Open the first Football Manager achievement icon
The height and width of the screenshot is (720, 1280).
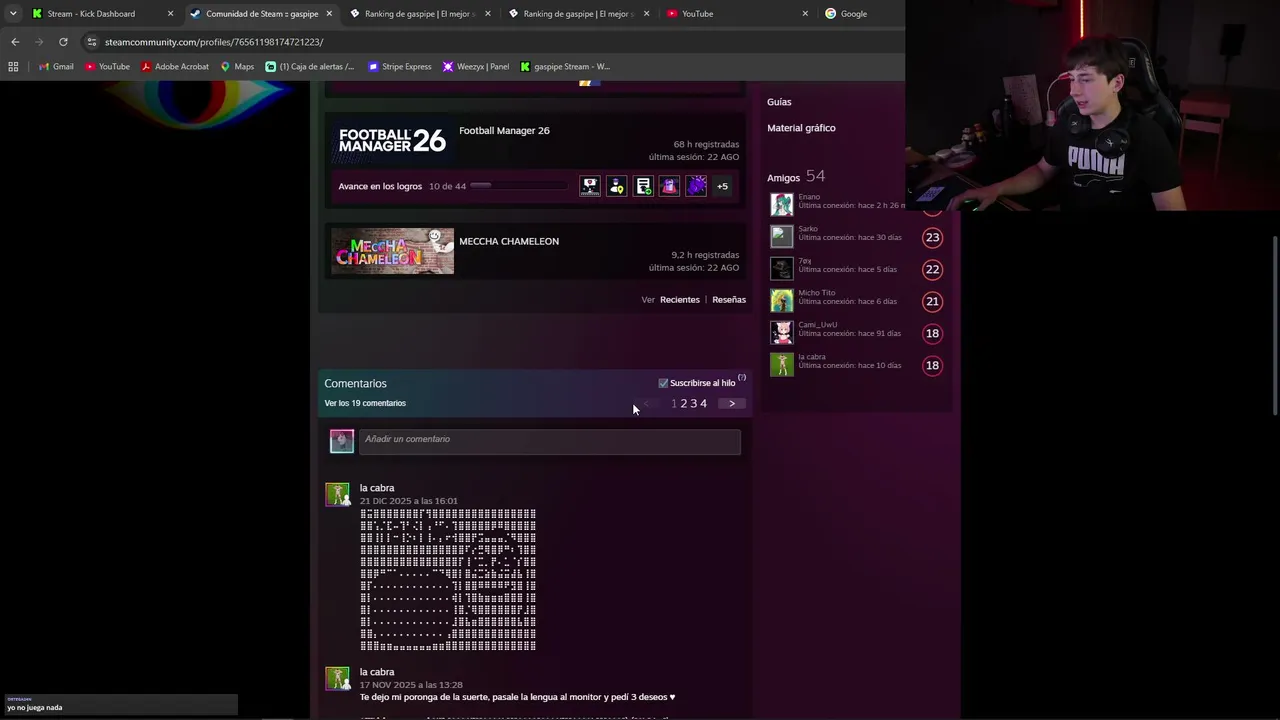tap(590, 186)
